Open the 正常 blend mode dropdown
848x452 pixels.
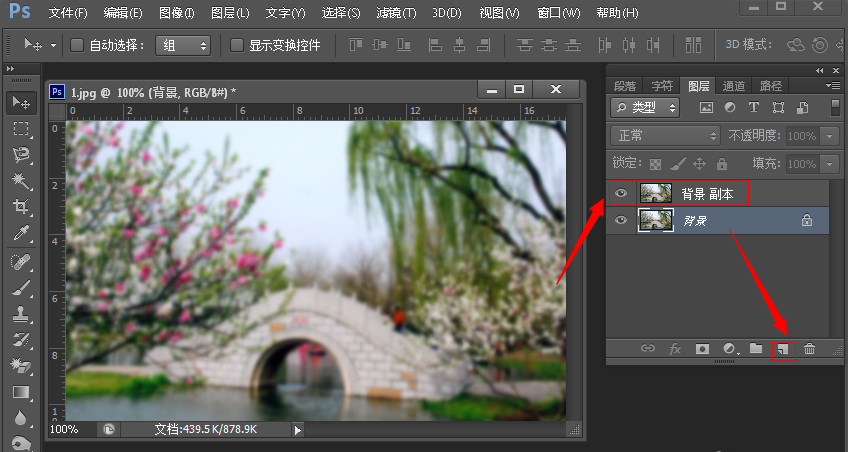666,135
